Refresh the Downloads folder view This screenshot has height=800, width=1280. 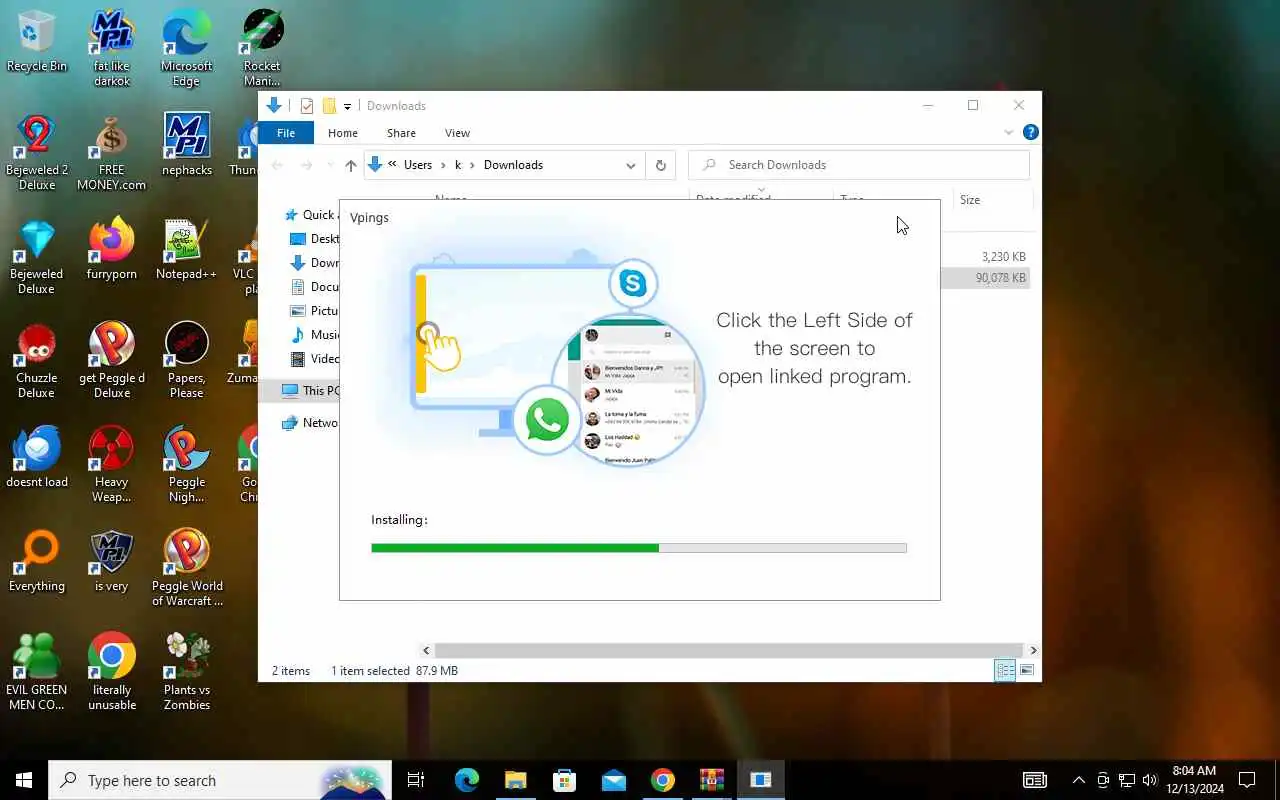[660, 165]
